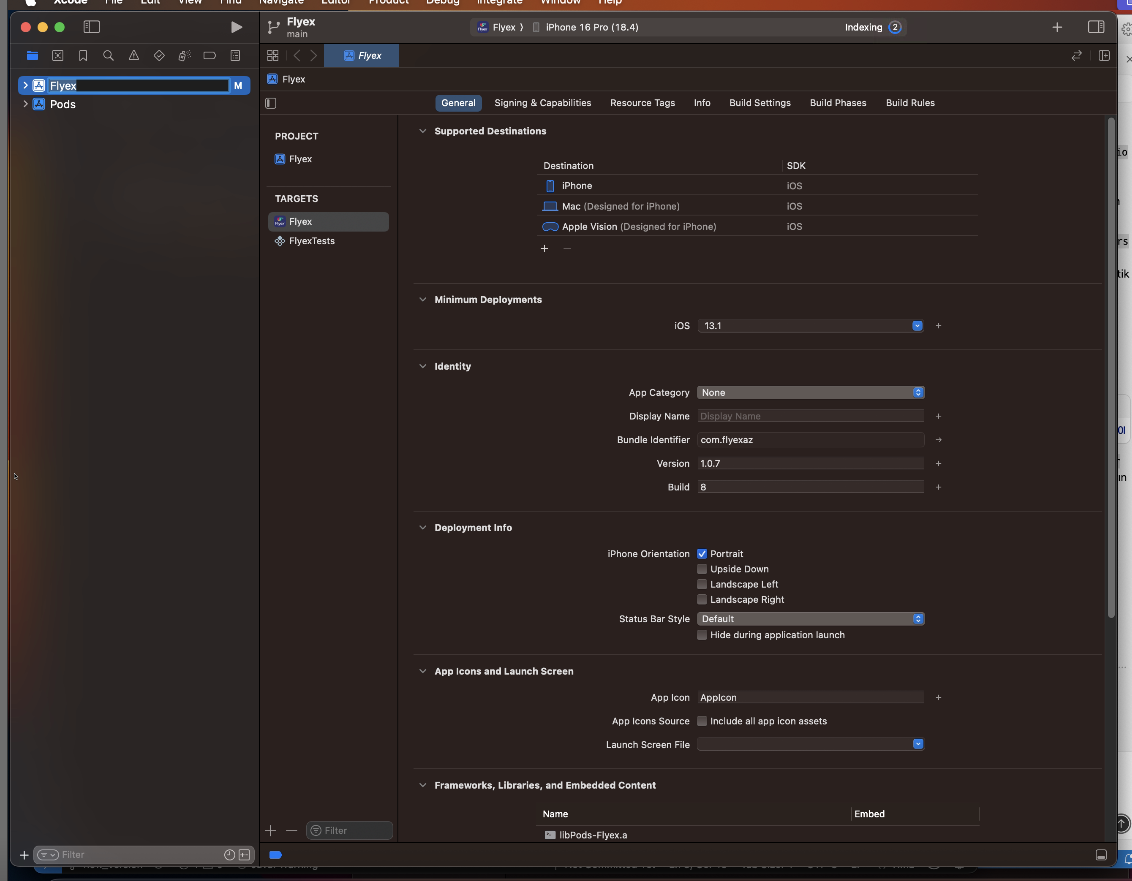Open the Signing & Capabilities tab
Image resolution: width=1132 pixels, height=881 pixels.
[542, 103]
